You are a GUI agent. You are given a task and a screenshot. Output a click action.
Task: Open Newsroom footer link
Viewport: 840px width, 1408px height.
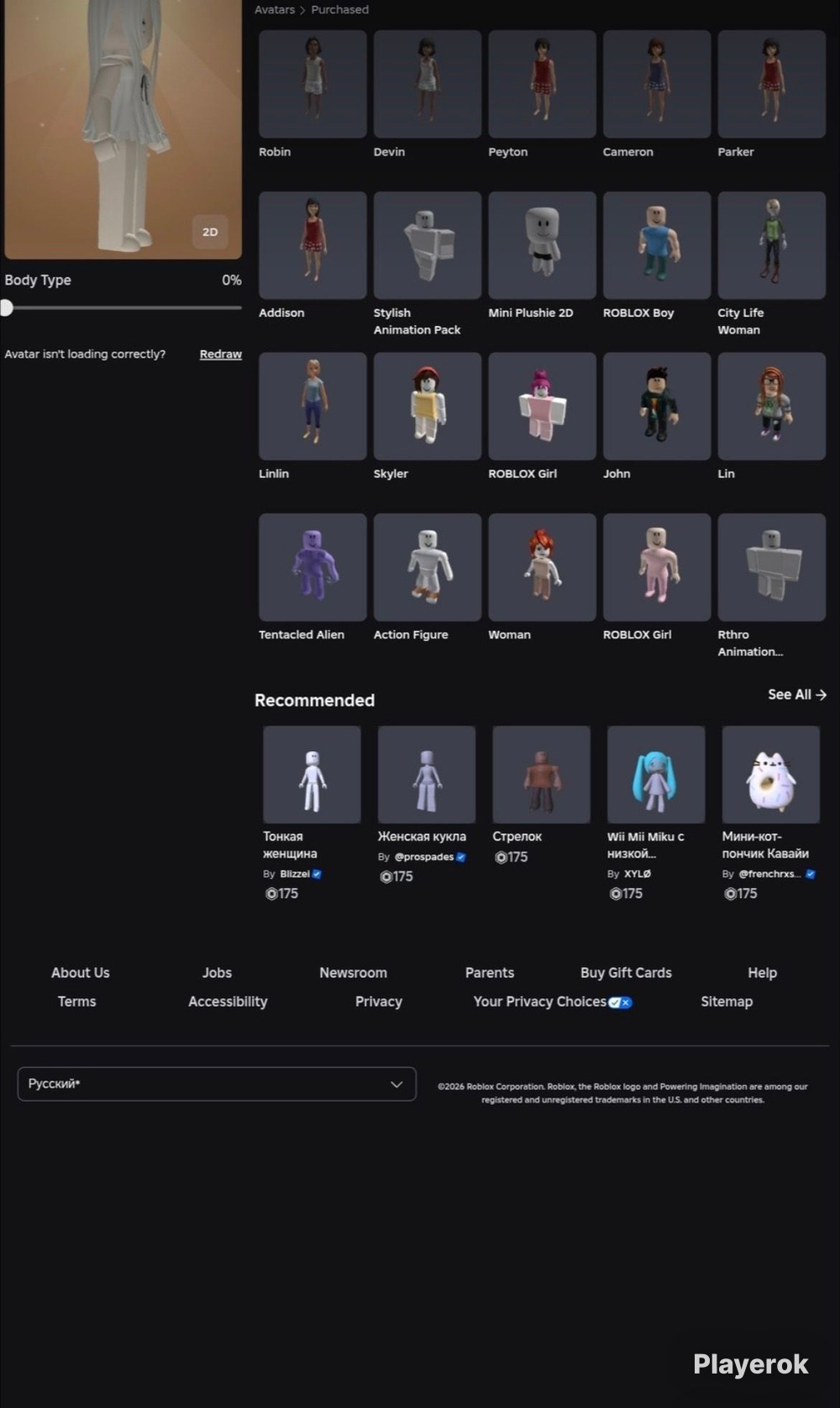point(353,973)
